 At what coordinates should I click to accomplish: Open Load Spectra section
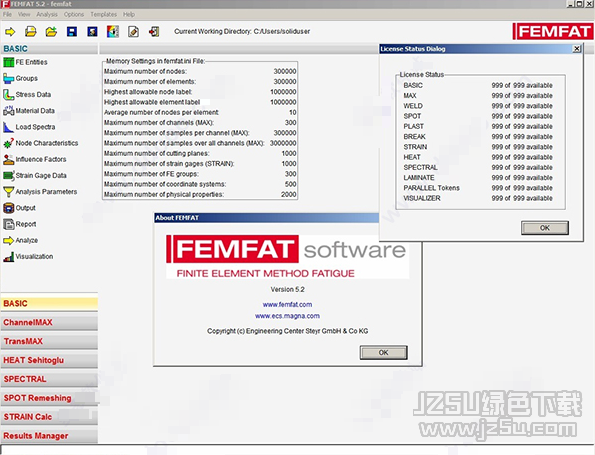coord(29,127)
